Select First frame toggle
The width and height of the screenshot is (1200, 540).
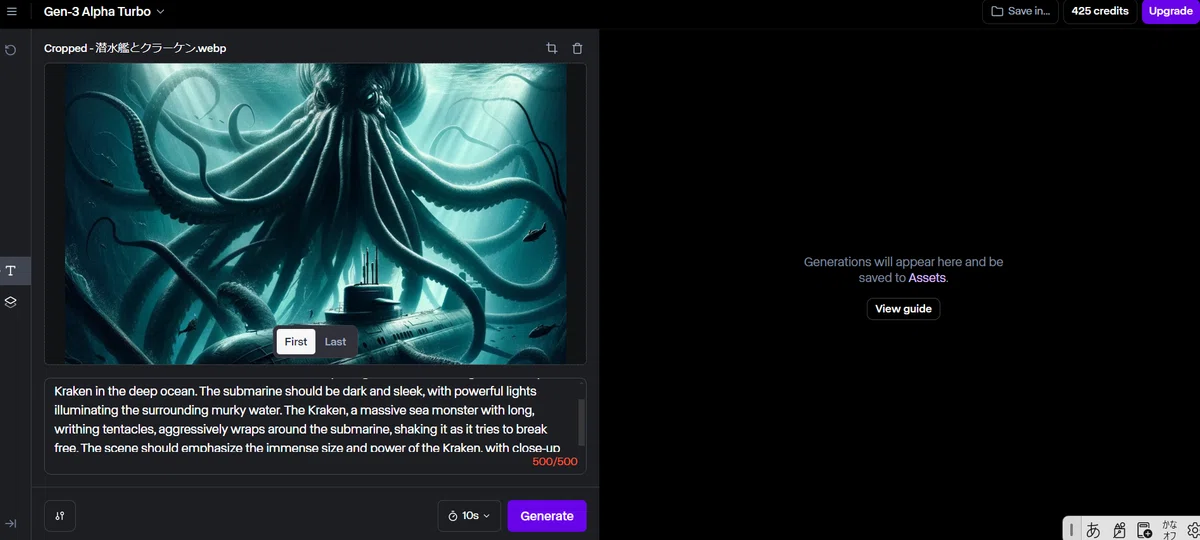click(296, 341)
